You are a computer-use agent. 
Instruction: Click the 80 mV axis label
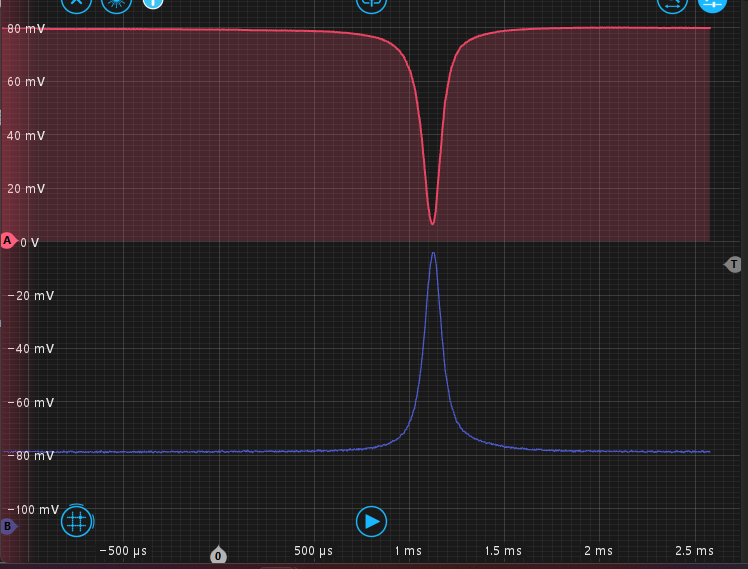coord(26,29)
